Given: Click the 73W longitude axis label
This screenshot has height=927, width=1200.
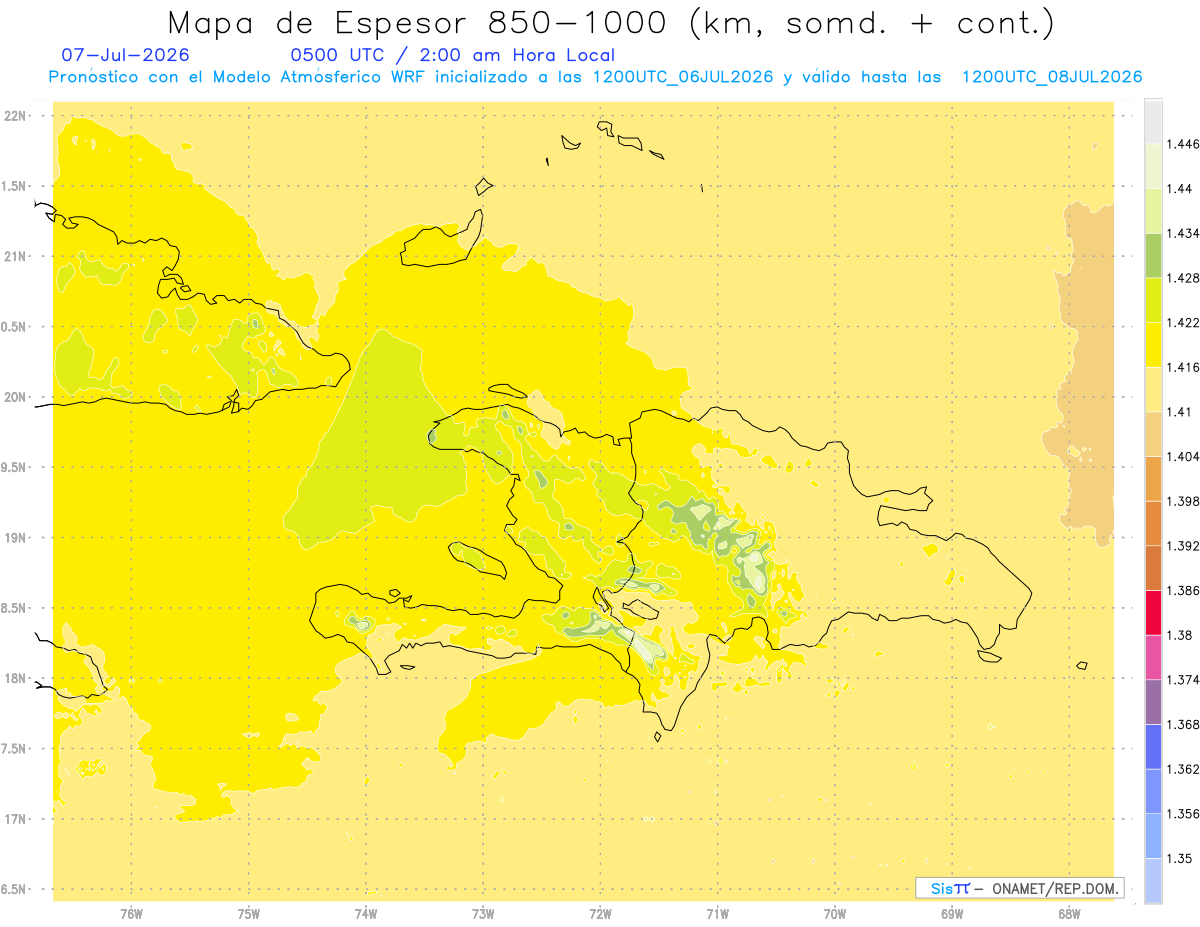Looking at the screenshot, I should pyautogui.click(x=483, y=913).
